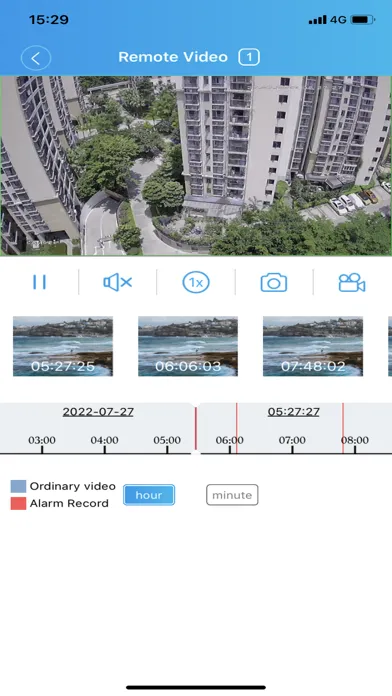Tap the playing remote video feed
Screen dimensions: 392x696
point(196,166)
